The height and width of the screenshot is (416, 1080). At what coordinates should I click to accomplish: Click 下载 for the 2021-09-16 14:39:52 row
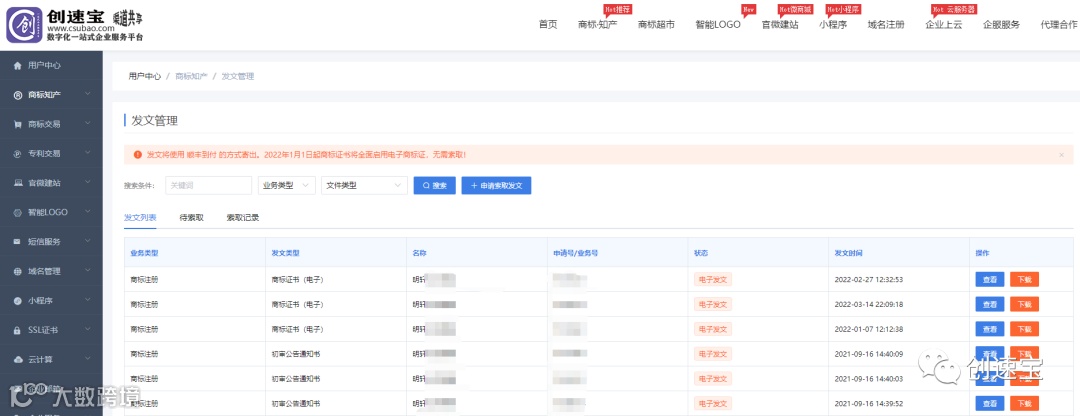pos(1024,404)
